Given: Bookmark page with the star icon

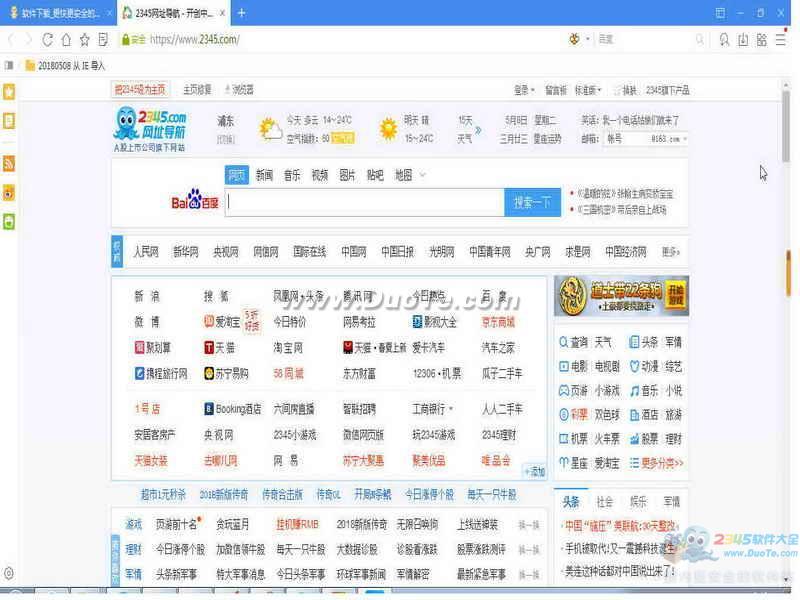Looking at the screenshot, I should [x=85, y=39].
